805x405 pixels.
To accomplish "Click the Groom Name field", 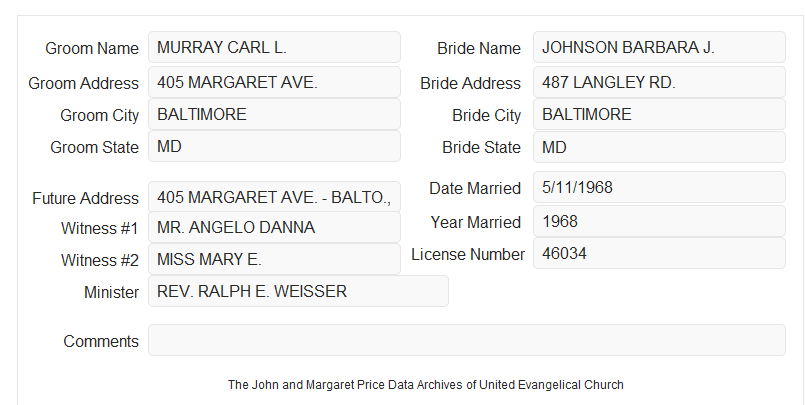I will (274, 47).
